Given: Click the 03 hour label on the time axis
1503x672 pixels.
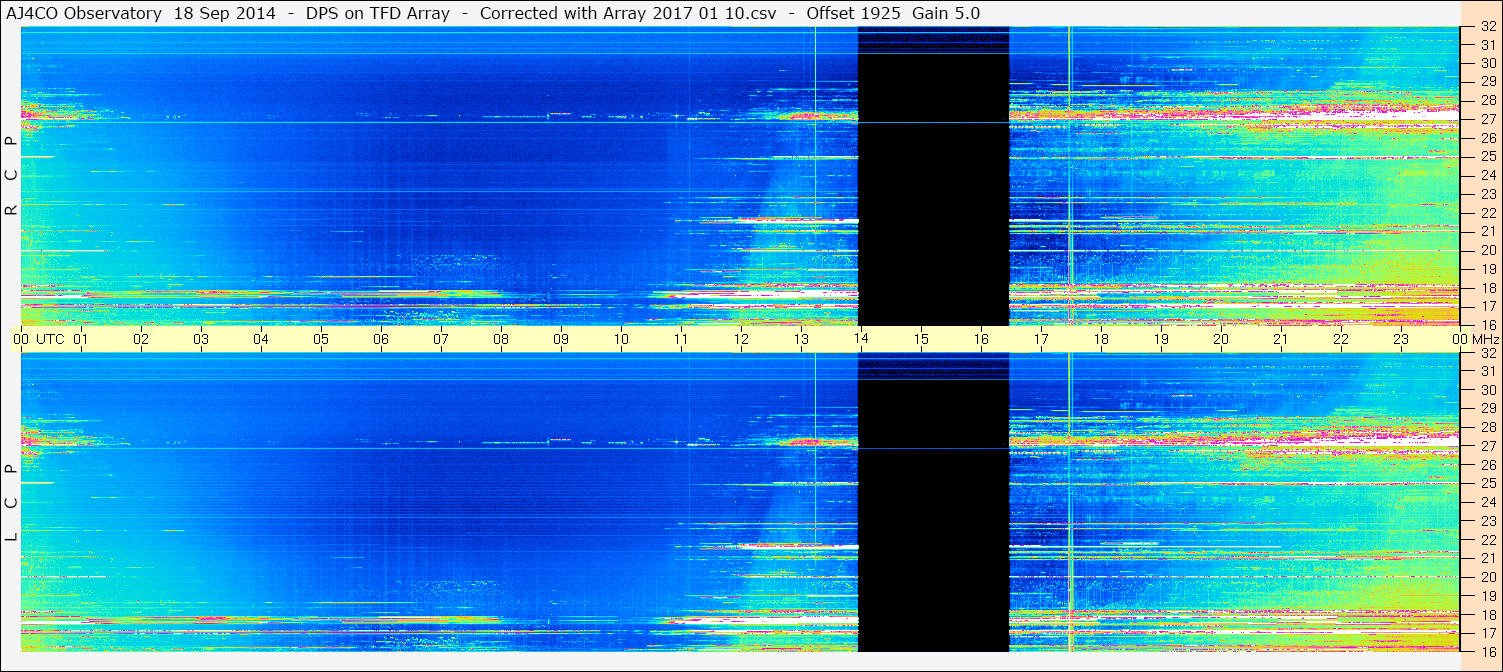Looking at the screenshot, I should coord(201,339).
